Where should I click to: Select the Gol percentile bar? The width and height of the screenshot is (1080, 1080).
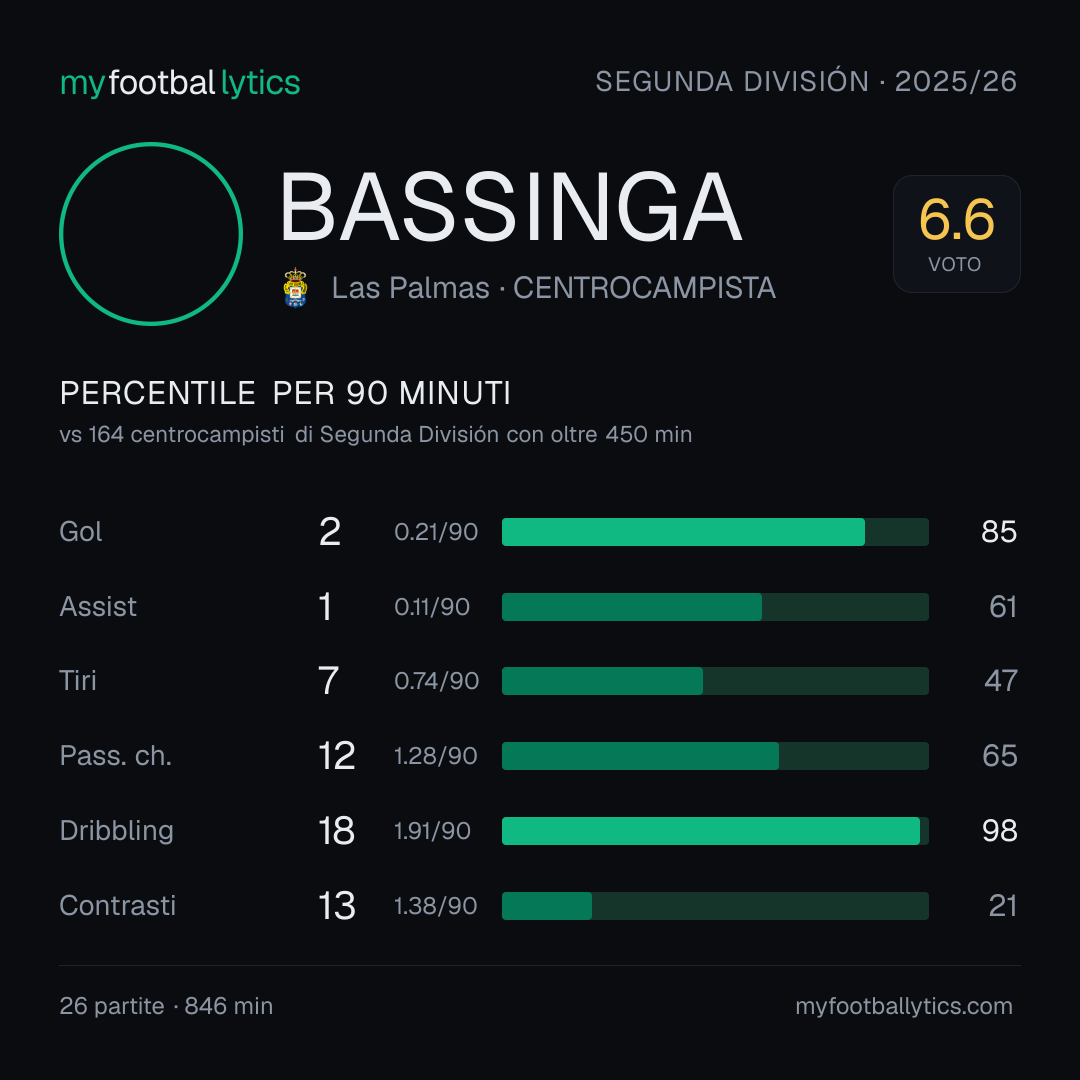715,532
